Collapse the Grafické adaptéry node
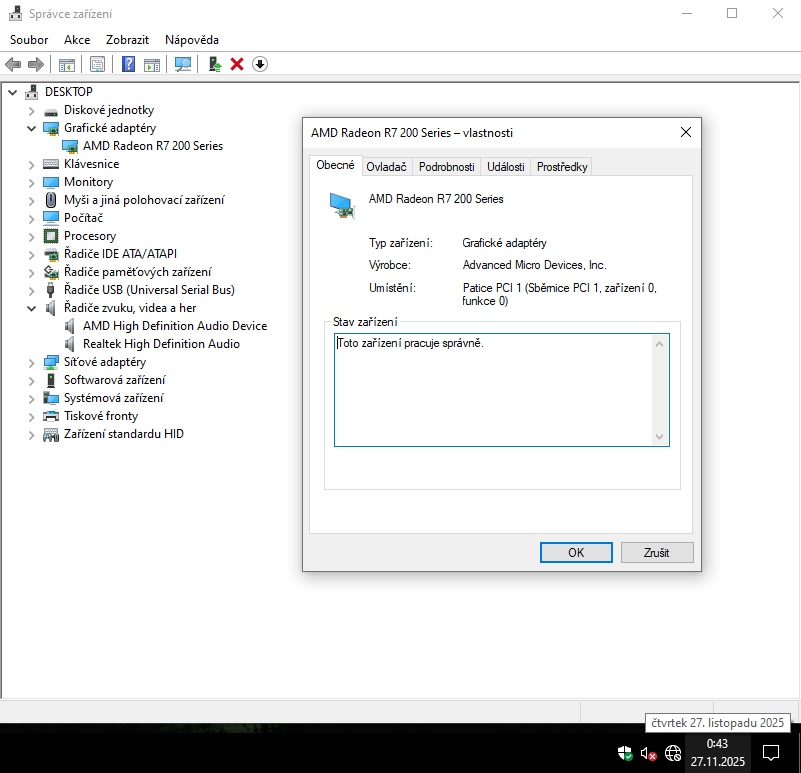The width and height of the screenshot is (801, 773). click(x=31, y=128)
